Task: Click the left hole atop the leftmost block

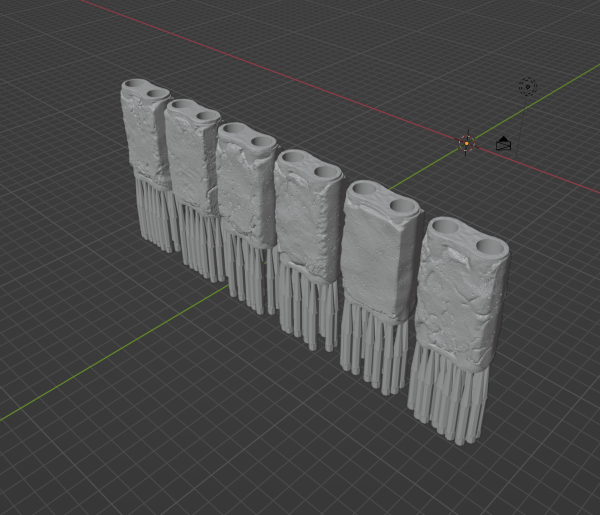Action: 134,85
